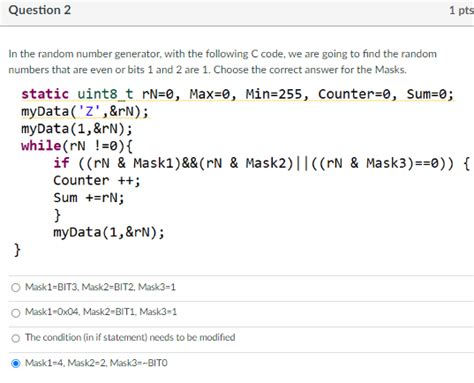This screenshot has height=383, width=474.
Task: Click the answer text 'Mask1=0x04, Mask2=BIT1, Mask3=1'
Action: (x=101, y=312)
